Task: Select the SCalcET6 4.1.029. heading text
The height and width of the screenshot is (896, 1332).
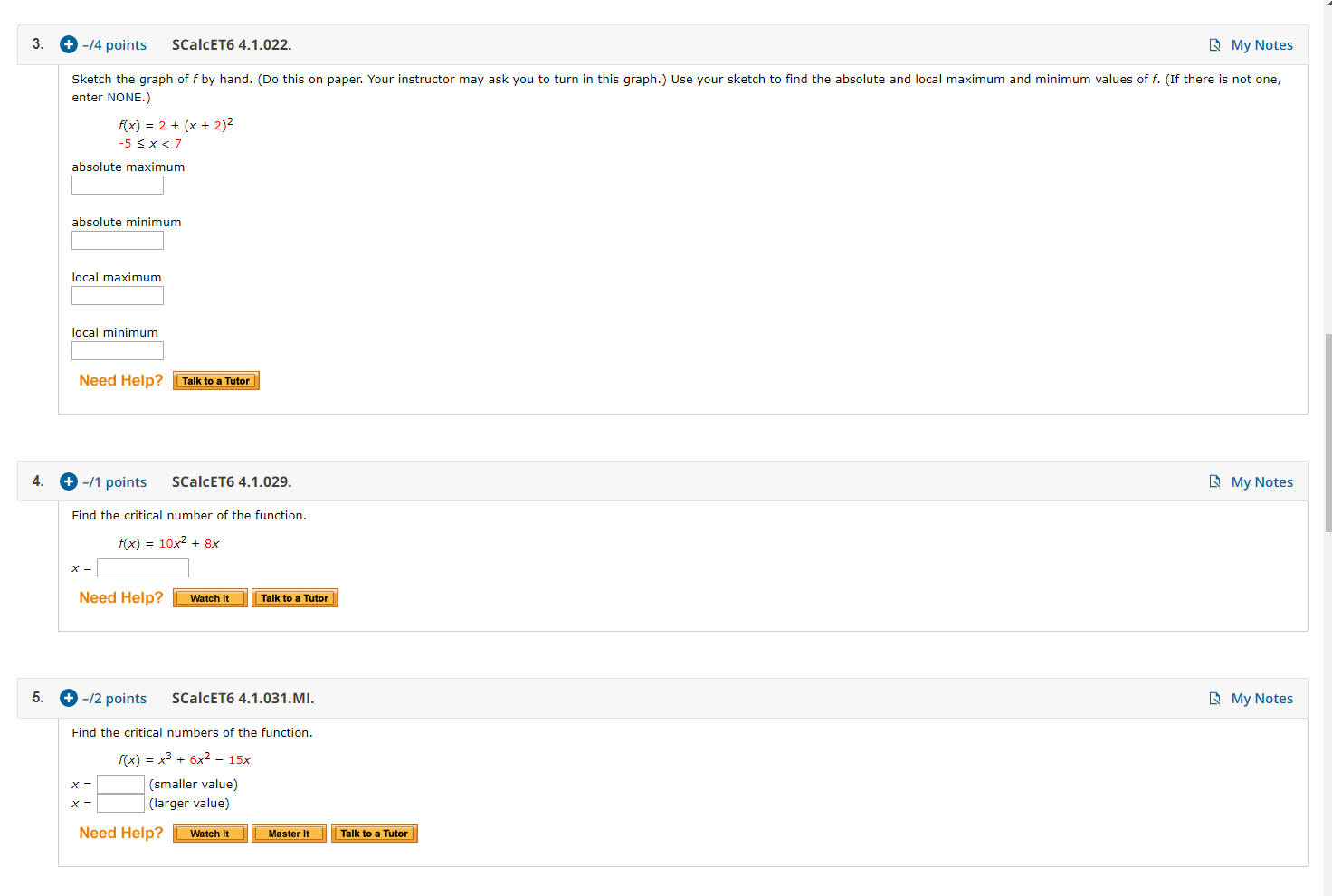Action: tap(232, 482)
